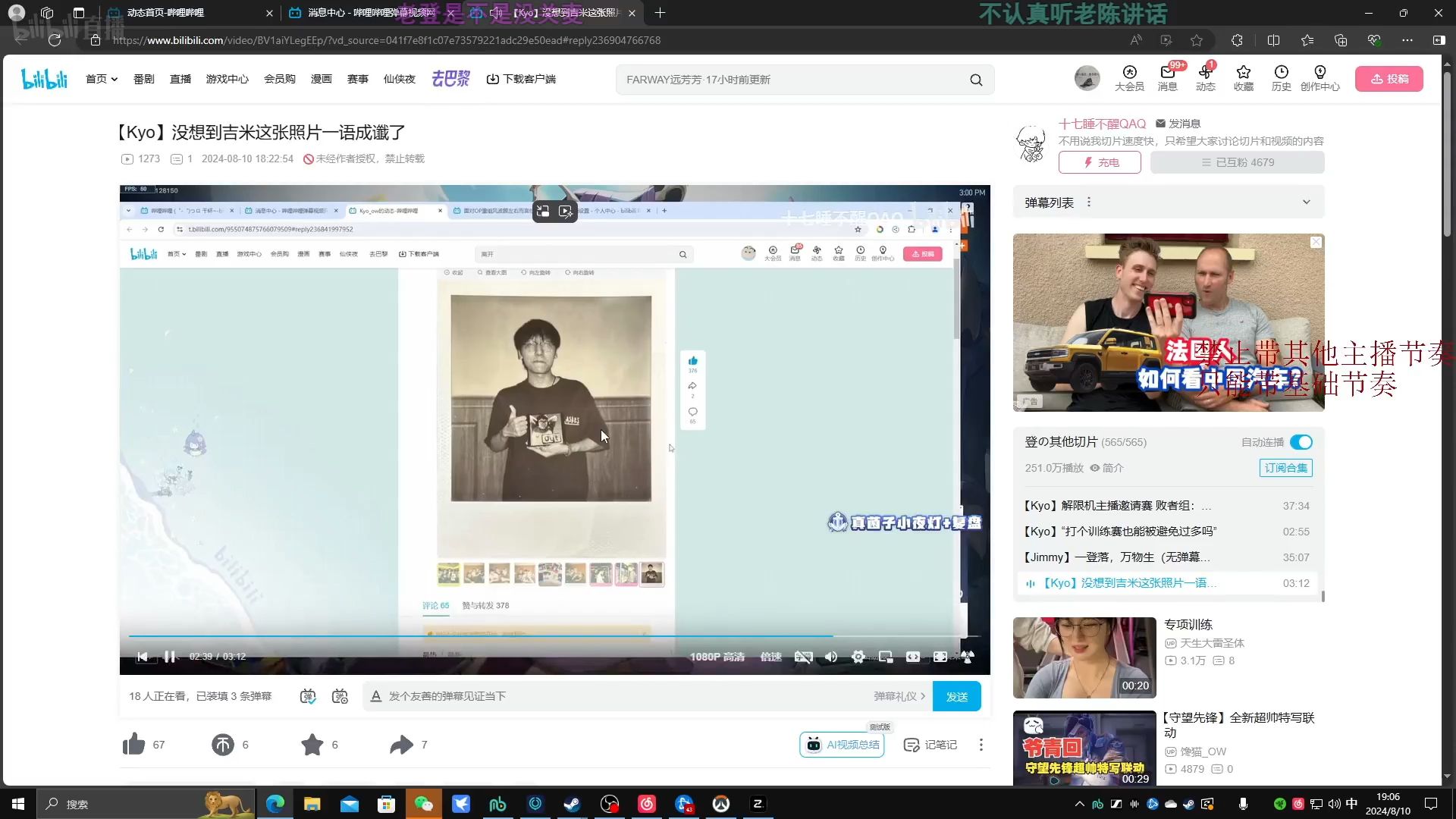Open three-dot more menu below video

tap(981, 745)
